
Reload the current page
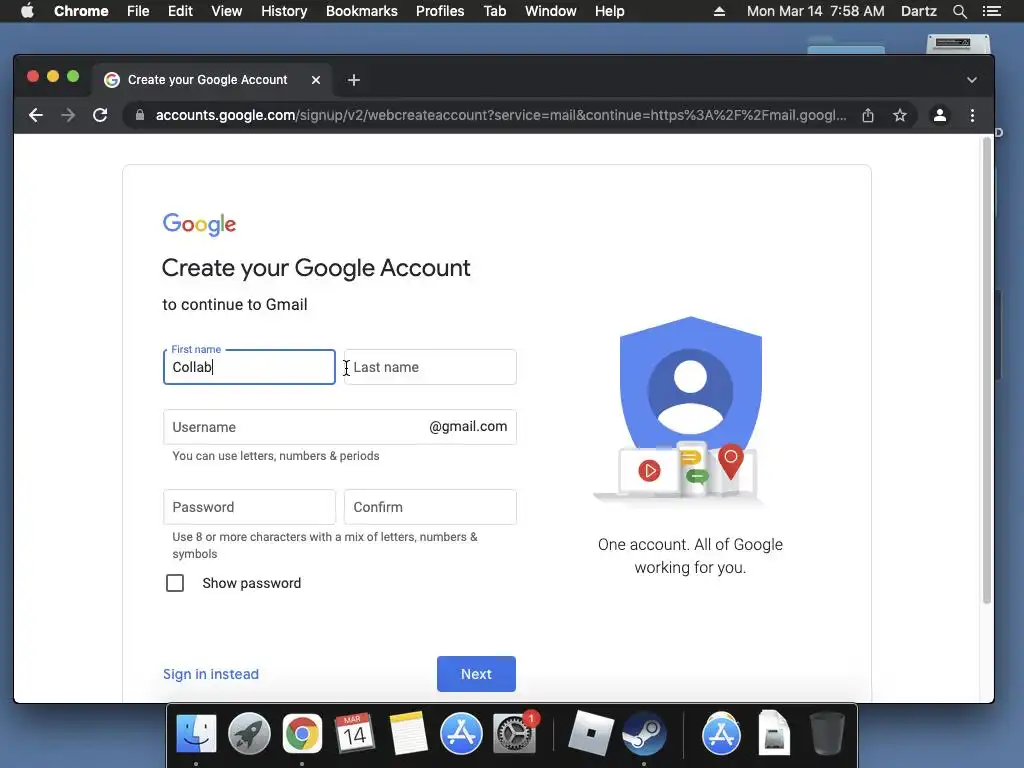click(100, 116)
